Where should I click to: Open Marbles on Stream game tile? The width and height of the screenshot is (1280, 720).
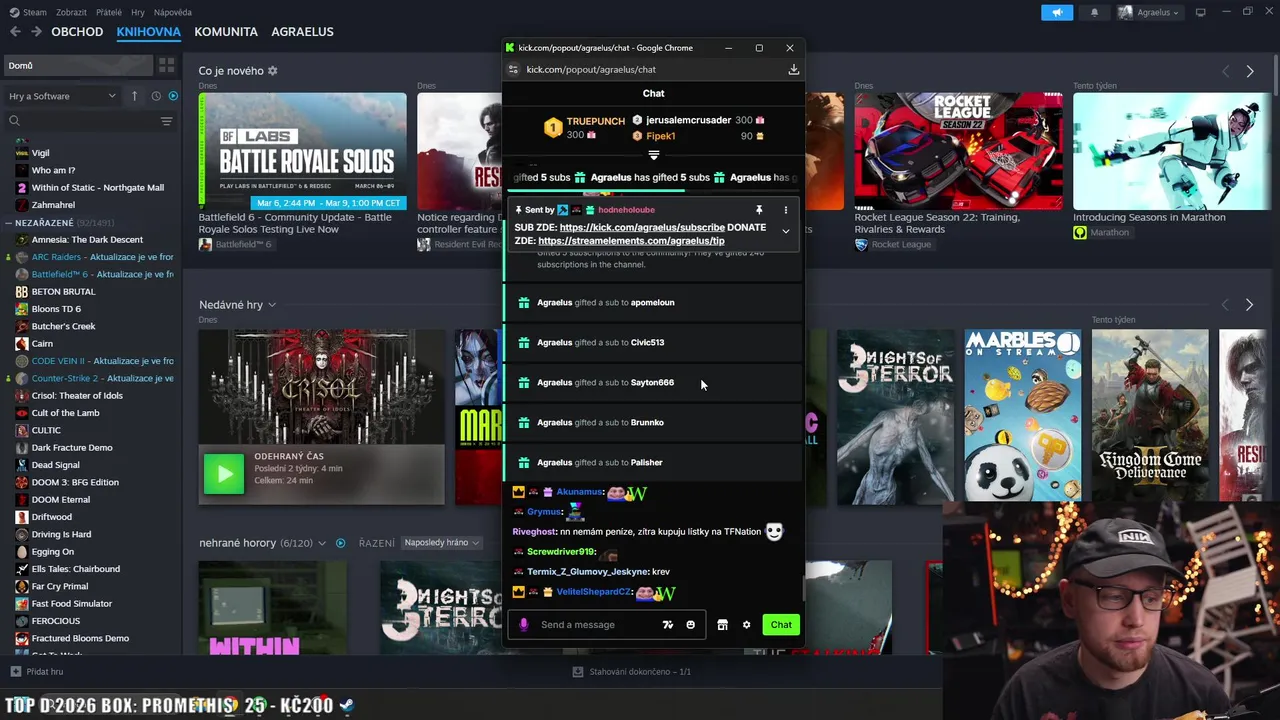[1023, 415]
